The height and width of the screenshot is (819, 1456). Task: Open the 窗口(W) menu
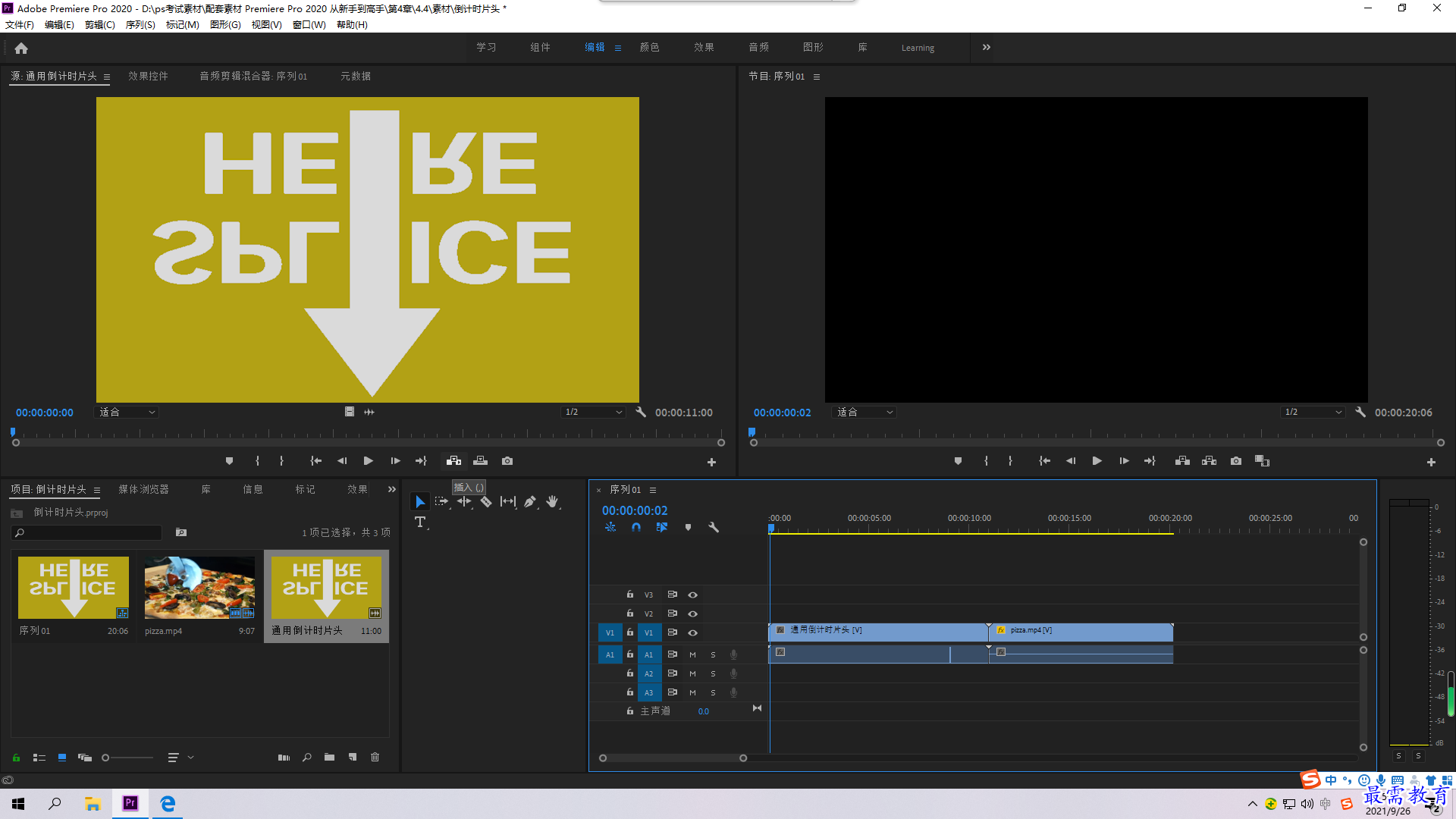point(309,24)
